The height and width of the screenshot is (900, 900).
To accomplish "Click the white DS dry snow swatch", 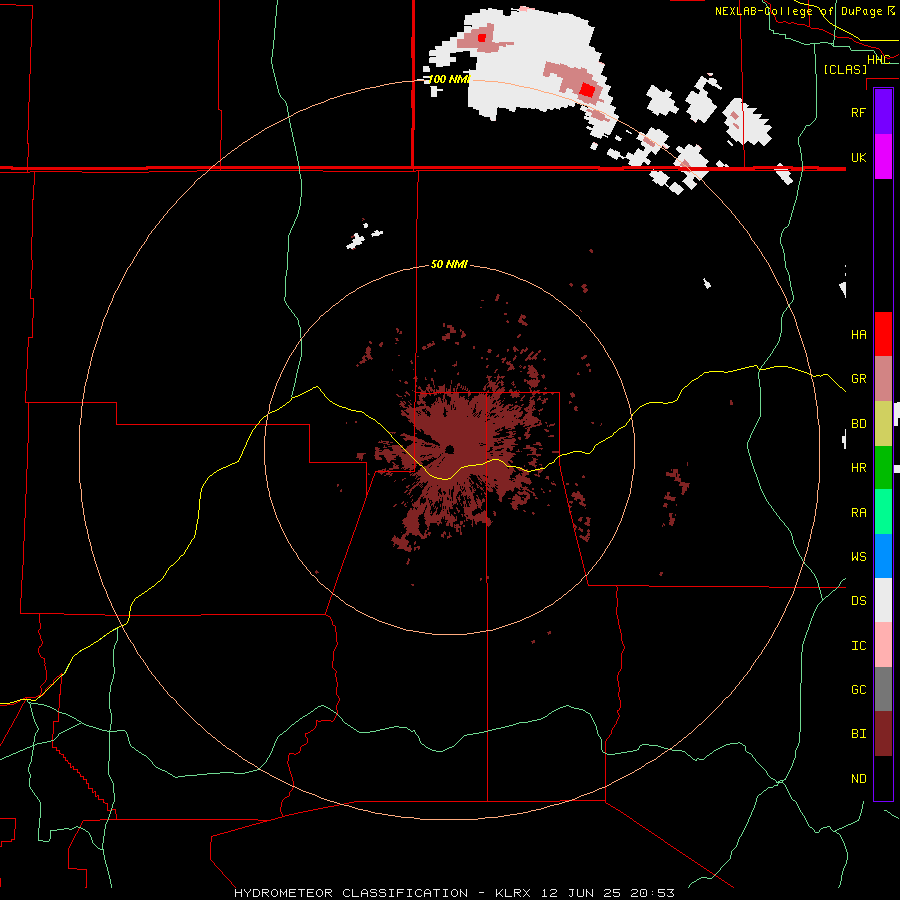I will (x=883, y=600).
